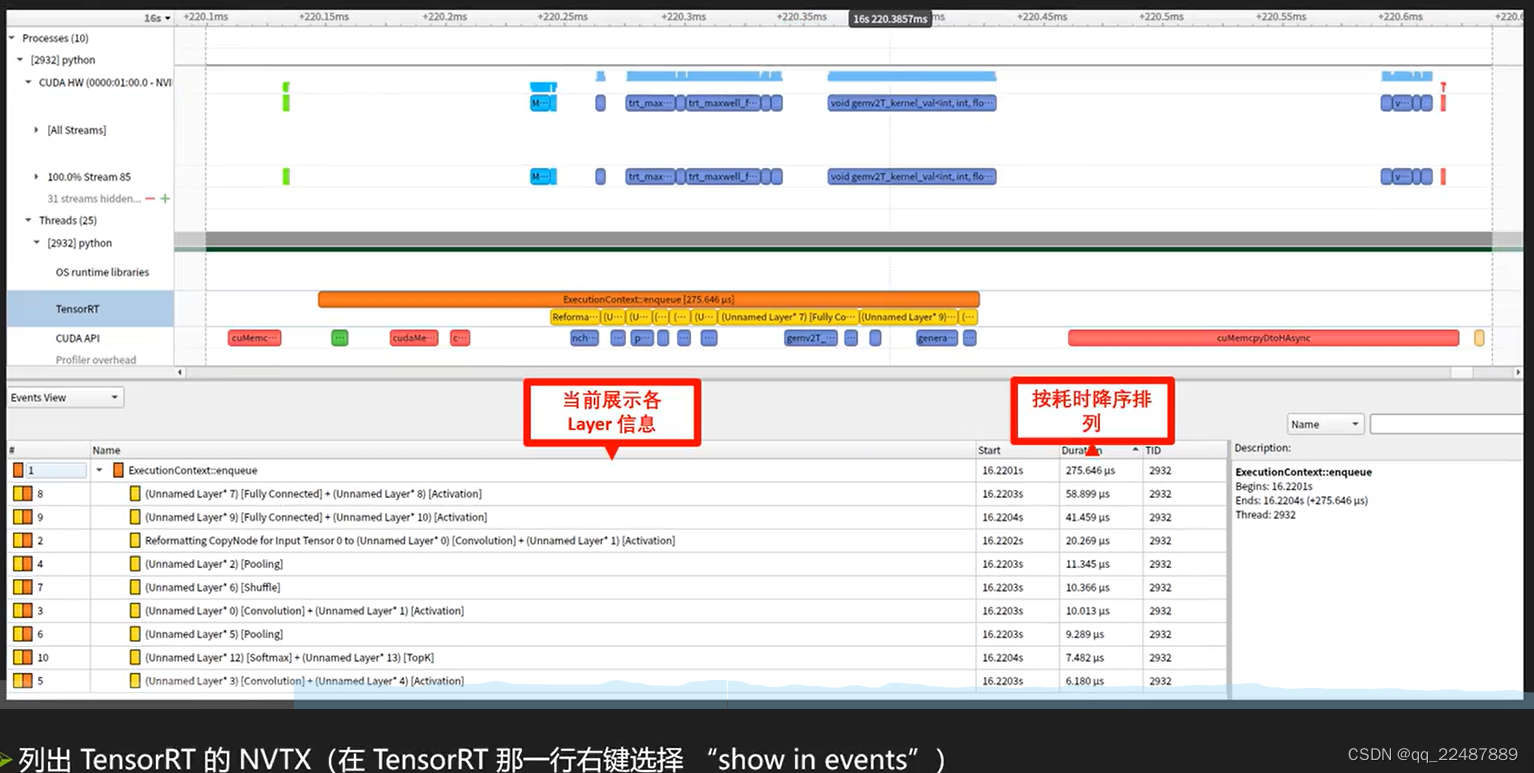Select gemv2T_kernel_val block in CUDA HW row

912,103
